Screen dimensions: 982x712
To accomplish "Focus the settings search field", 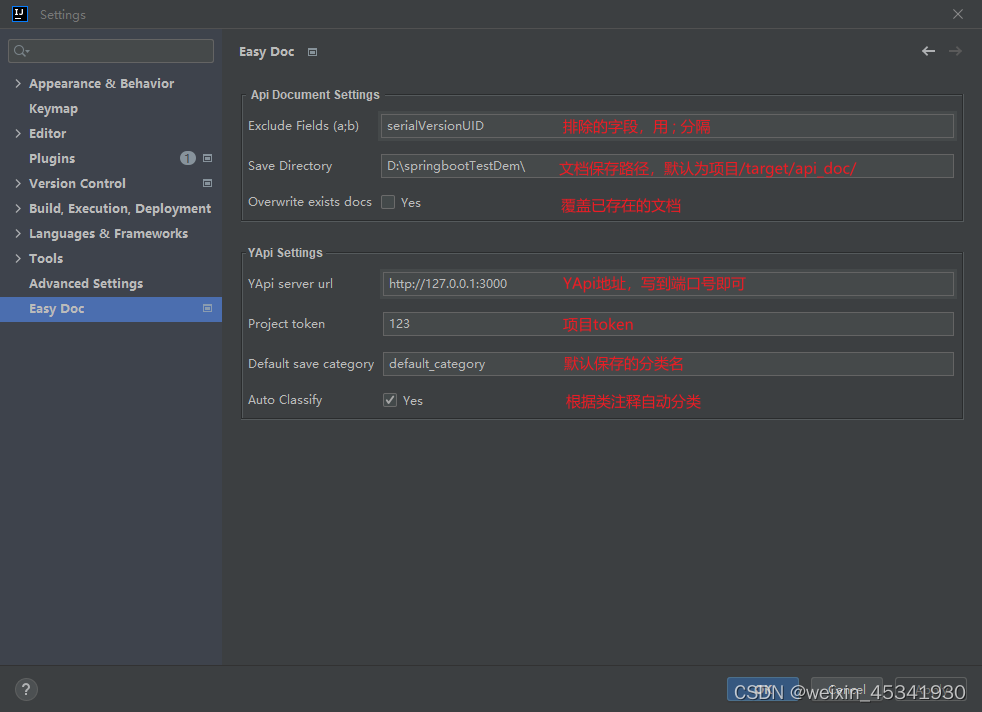I will pyautogui.click(x=111, y=51).
